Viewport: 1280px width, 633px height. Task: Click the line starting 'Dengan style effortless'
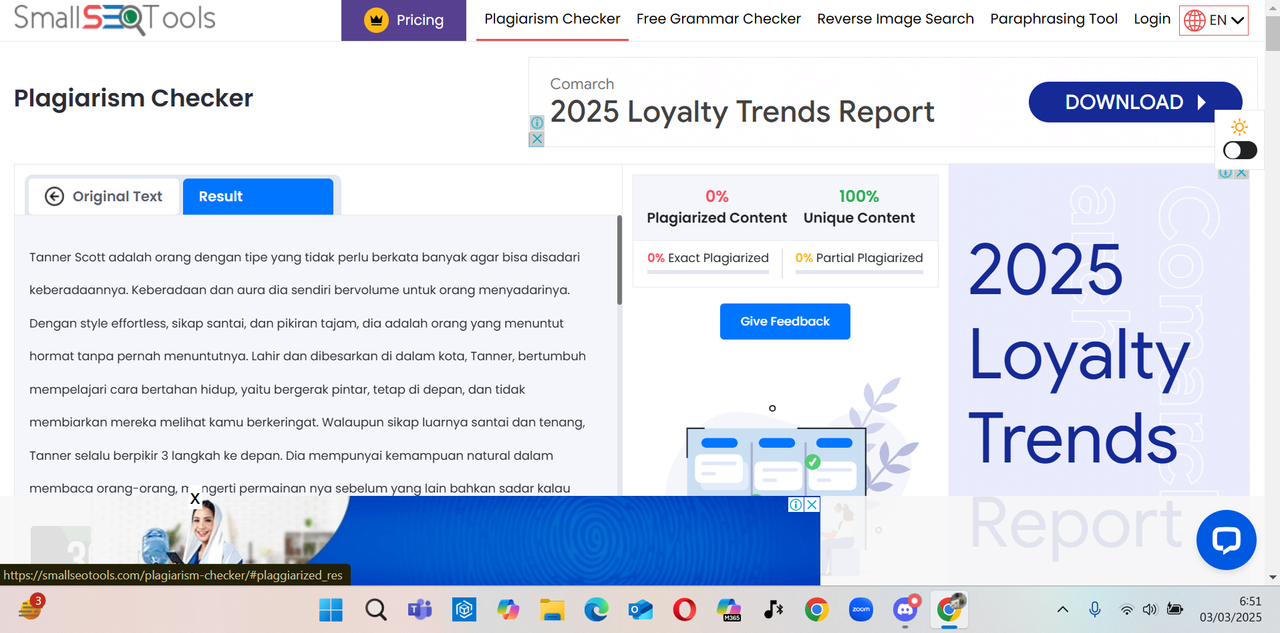(x=297, y=323)
